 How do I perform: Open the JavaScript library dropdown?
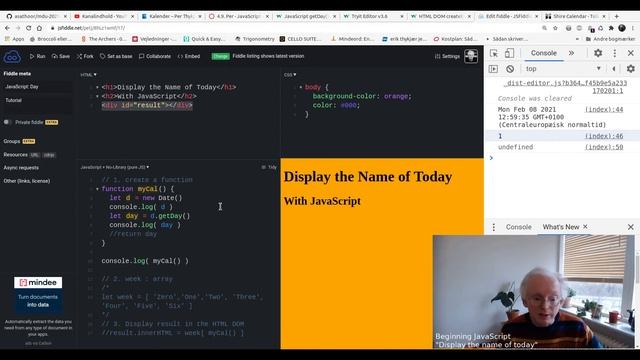tap(115, 167)
